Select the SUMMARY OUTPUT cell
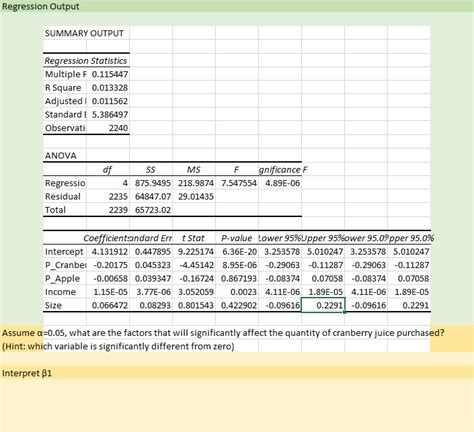Screen dimensions: 474x432 click(x=84, y=33)
